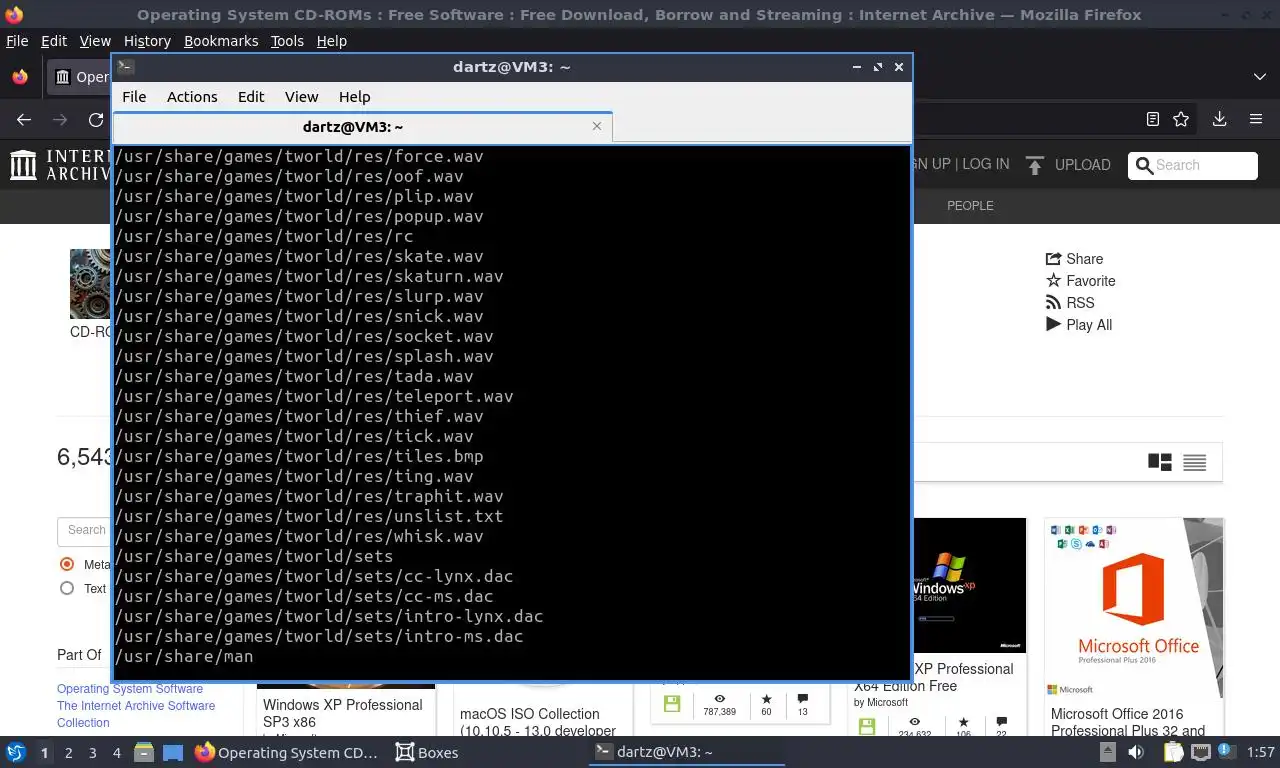Open Firefox hamburger application menu
This screenshot has height=768, width=1280.
tap(1256, 119)
